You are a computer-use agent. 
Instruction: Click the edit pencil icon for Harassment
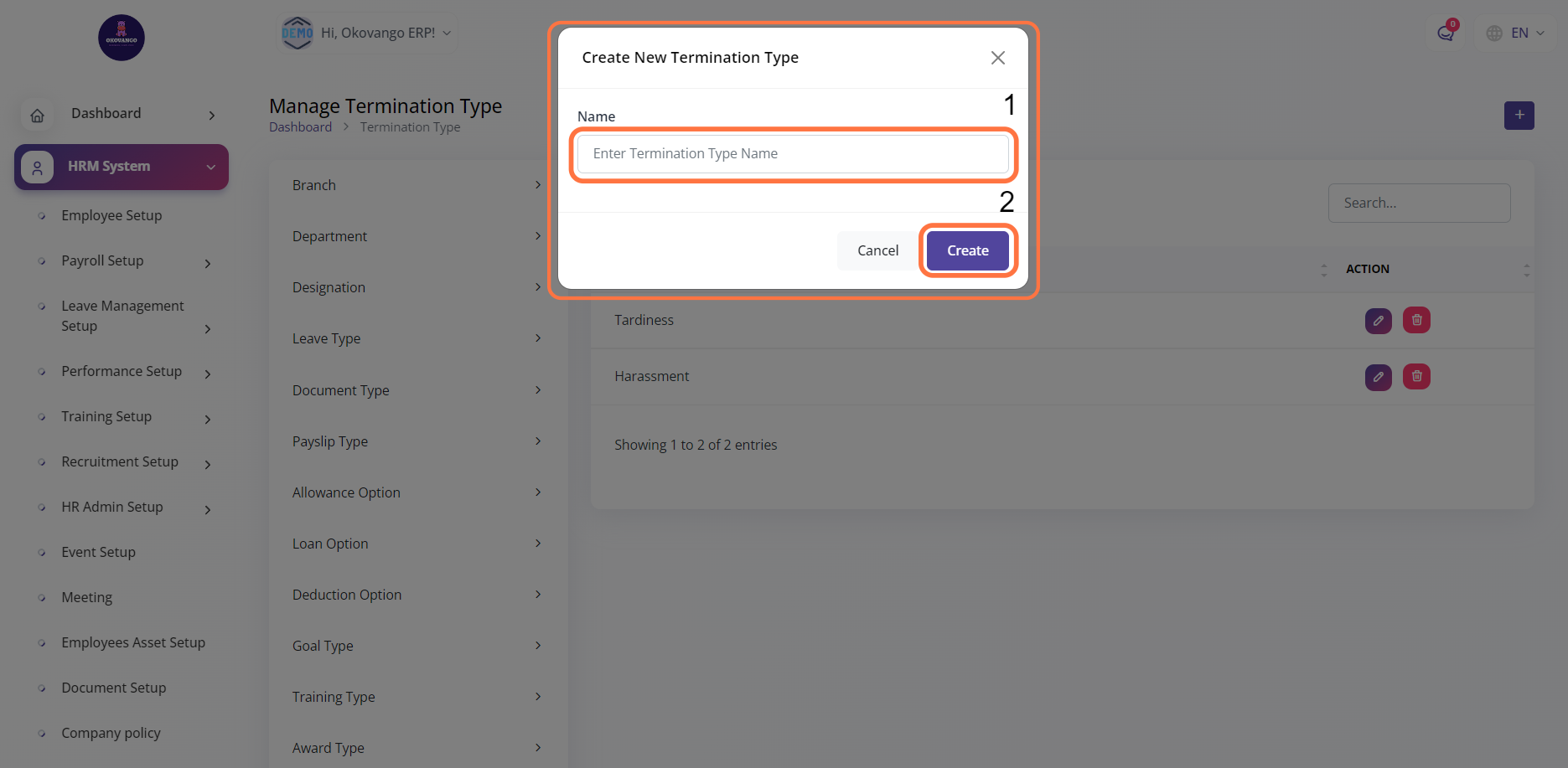pos(1378,377)
